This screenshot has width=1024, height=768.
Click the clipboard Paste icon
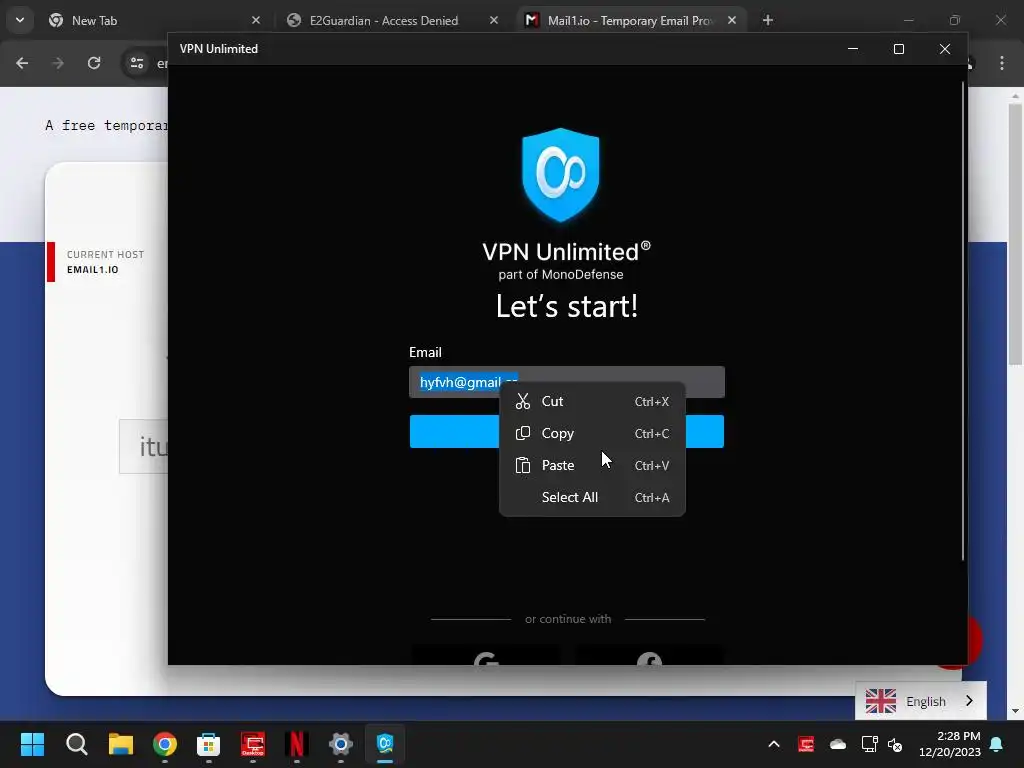[x=522, y=465]
